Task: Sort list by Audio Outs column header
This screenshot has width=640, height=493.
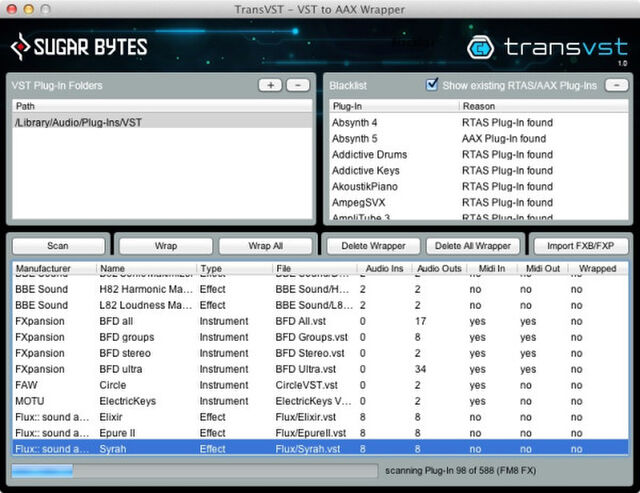Action: pyautogui.click(x=439, y=269)
